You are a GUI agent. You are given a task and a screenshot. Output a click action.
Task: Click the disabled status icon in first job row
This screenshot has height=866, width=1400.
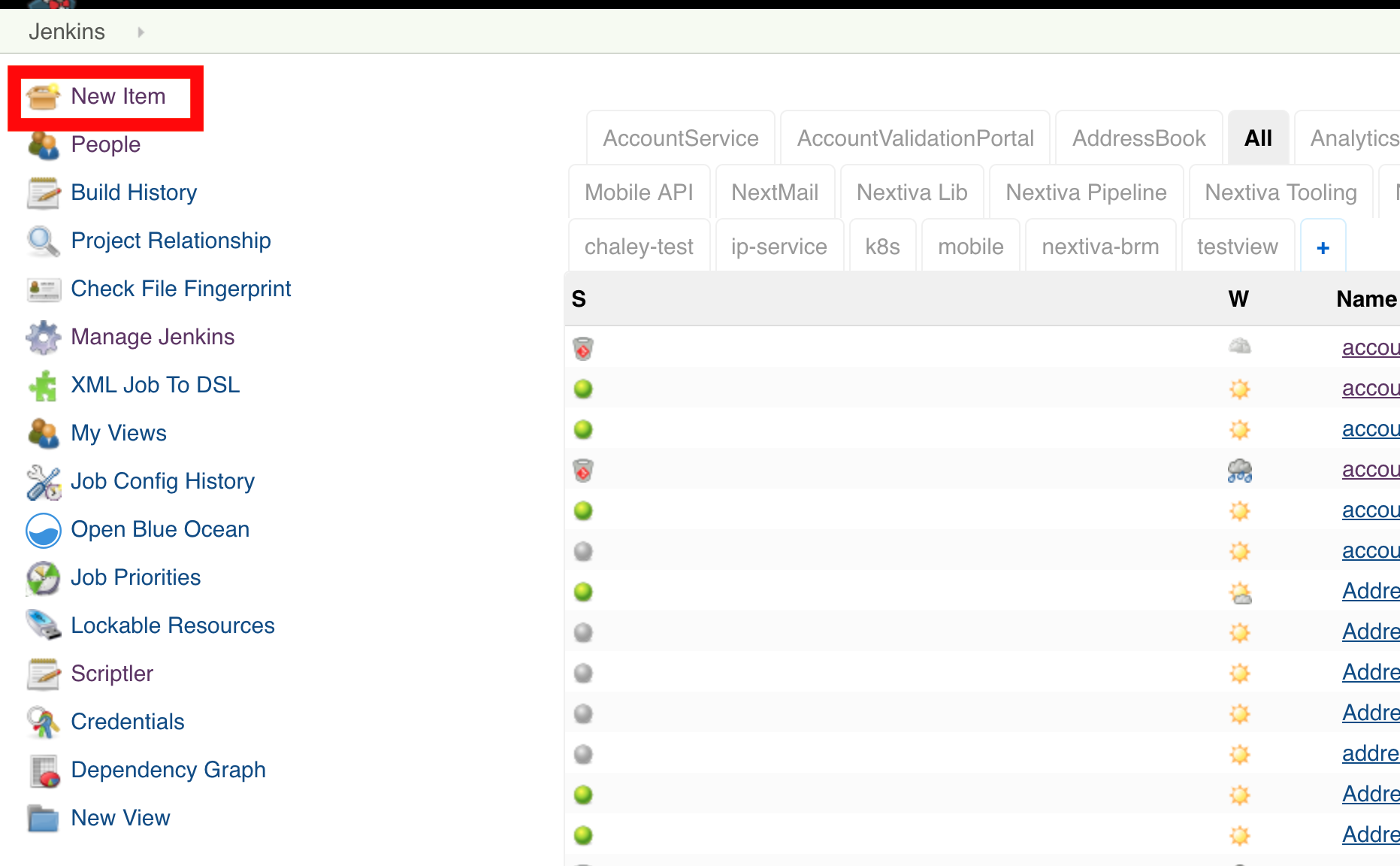583,348
